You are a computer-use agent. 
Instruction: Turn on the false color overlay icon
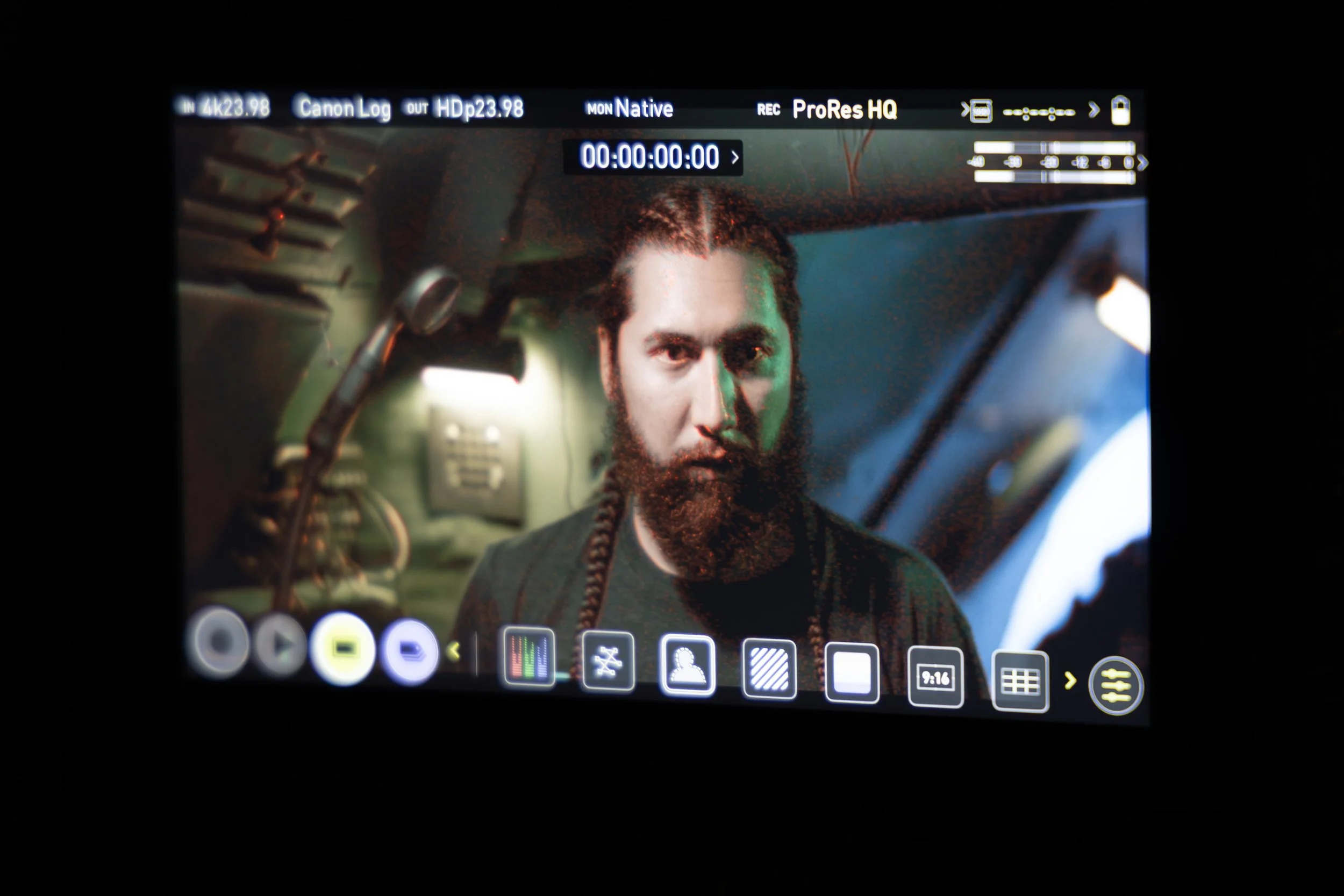click(852, 673)
